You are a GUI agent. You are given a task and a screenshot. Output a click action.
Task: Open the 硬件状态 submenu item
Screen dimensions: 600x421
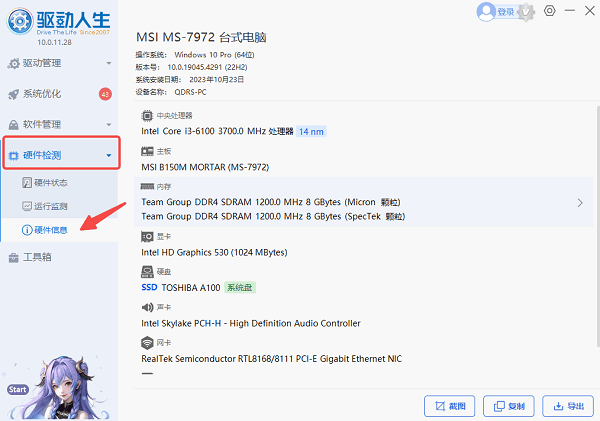pos(50,182)
